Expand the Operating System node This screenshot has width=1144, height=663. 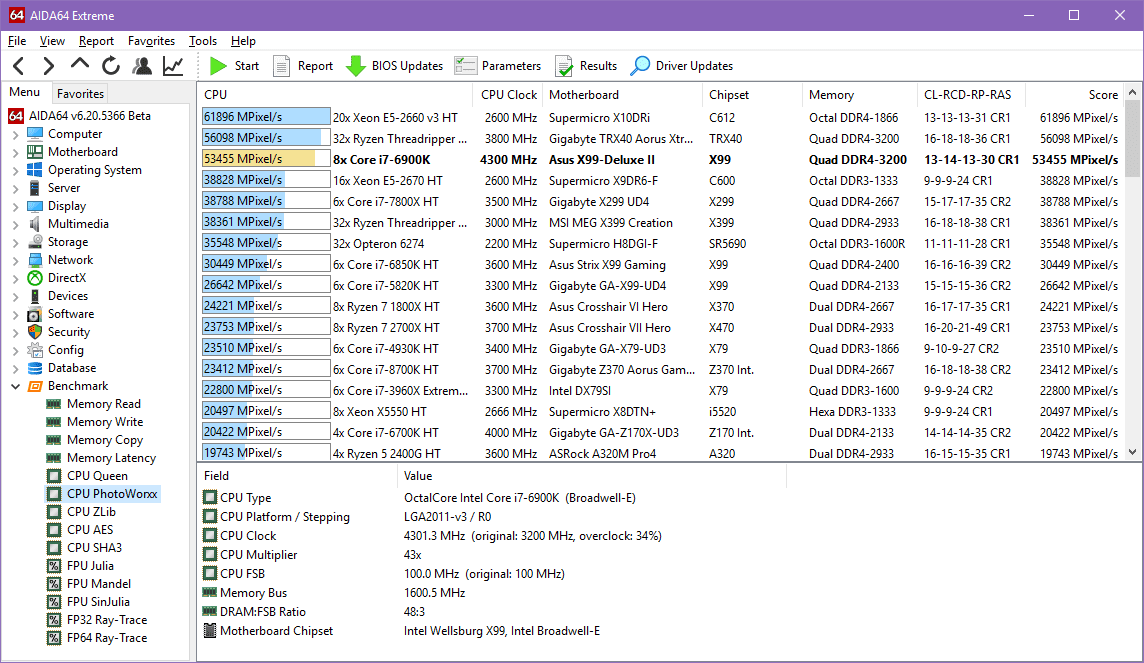click(x=15, y=170)
